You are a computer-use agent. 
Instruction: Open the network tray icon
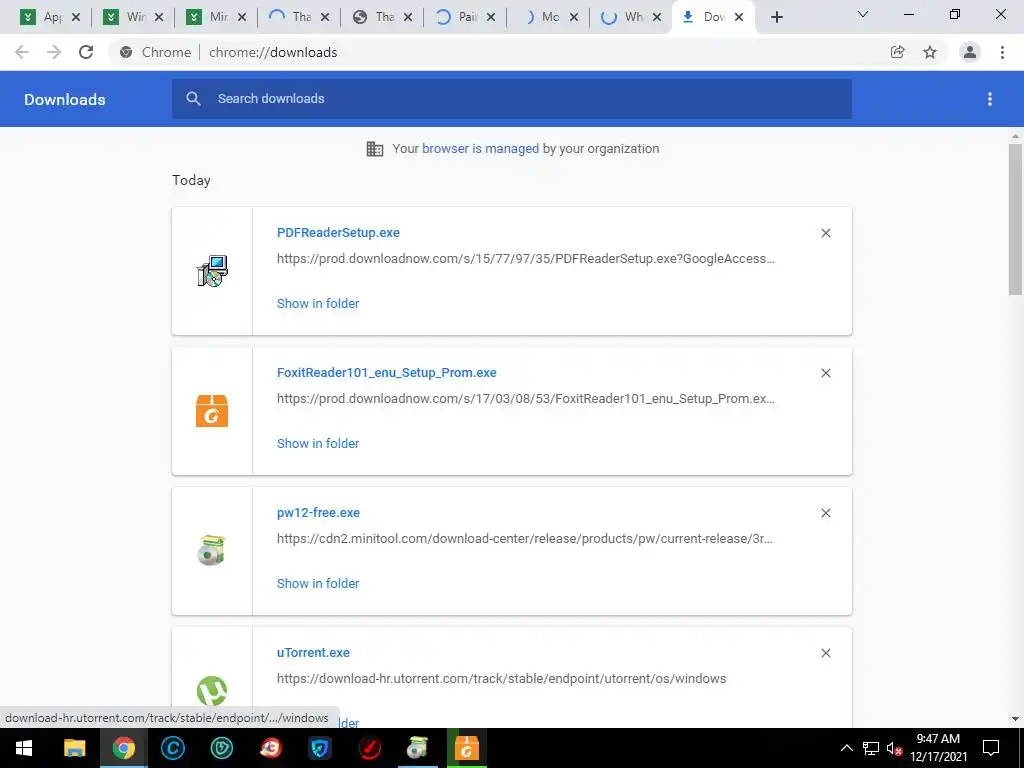point(871,748)
